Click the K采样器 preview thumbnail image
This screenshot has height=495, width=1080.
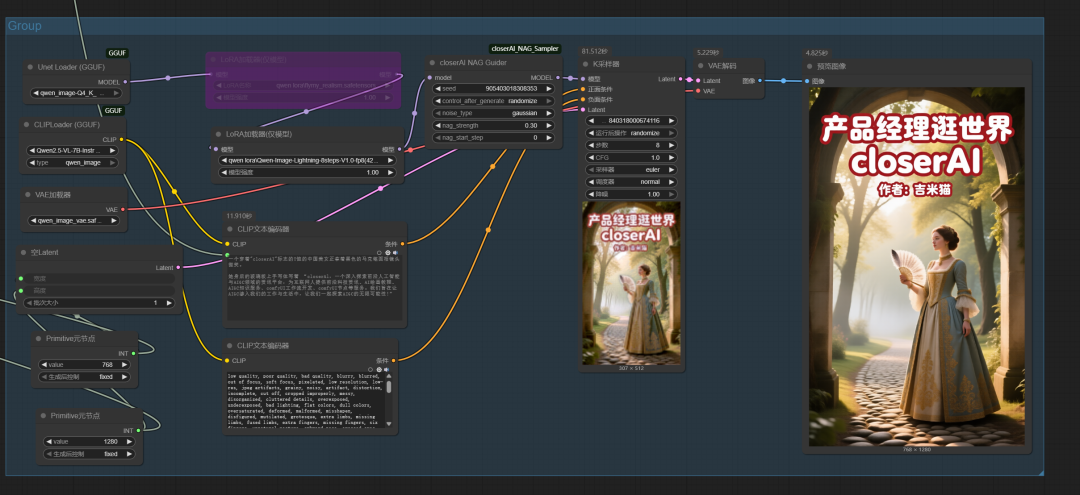pyautogui.click(x=632, y=283)
